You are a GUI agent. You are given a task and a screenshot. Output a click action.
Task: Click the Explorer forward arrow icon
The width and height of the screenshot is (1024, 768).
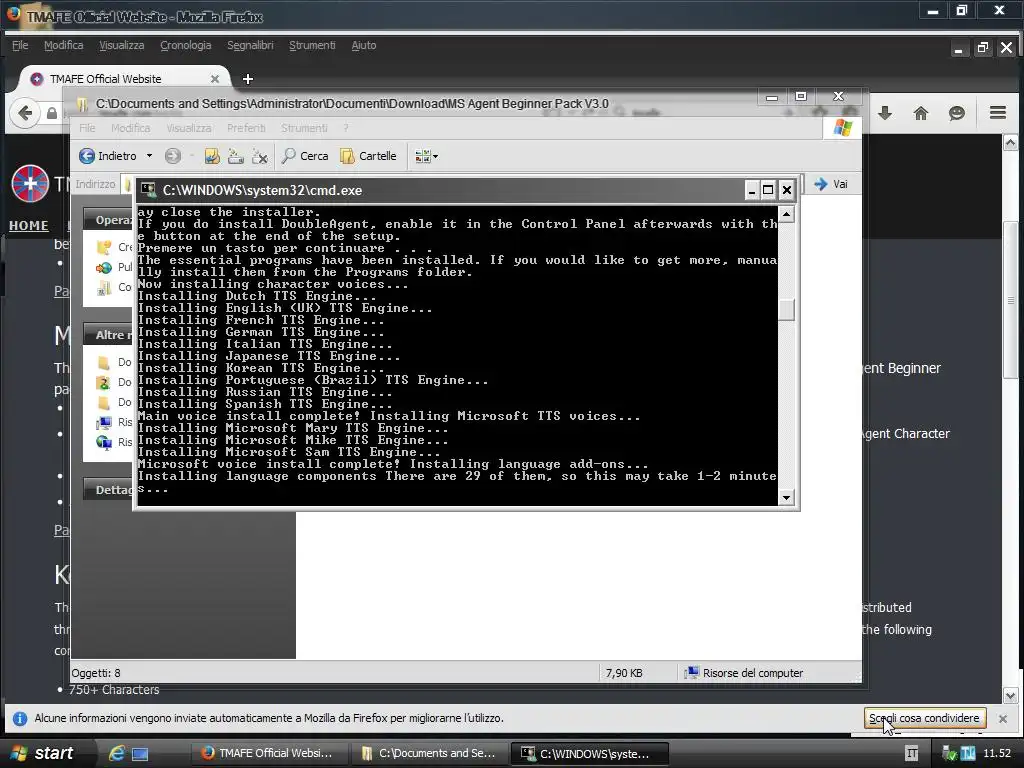tap(172, 156)
